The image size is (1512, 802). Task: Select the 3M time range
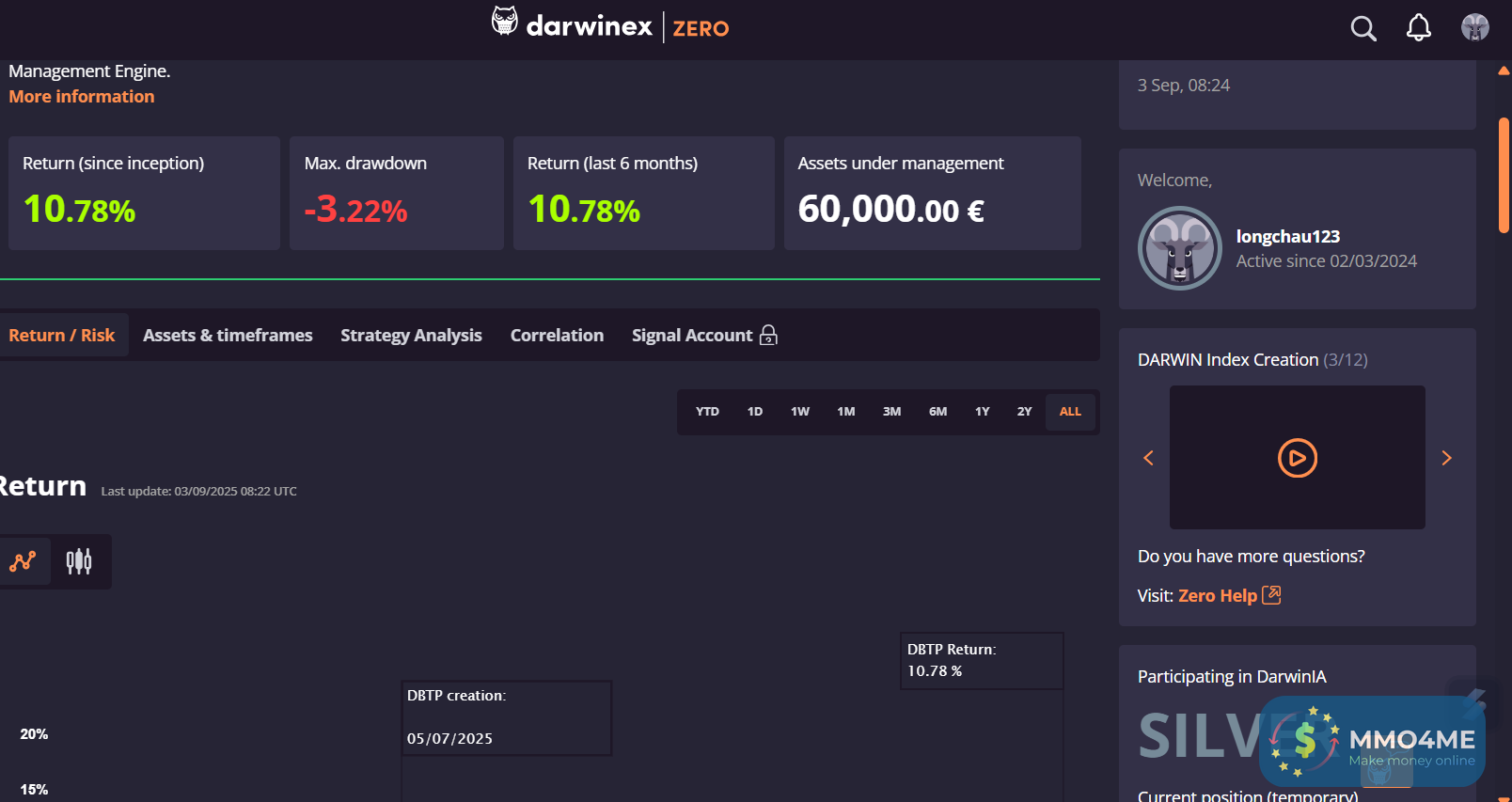coord(892,412)
